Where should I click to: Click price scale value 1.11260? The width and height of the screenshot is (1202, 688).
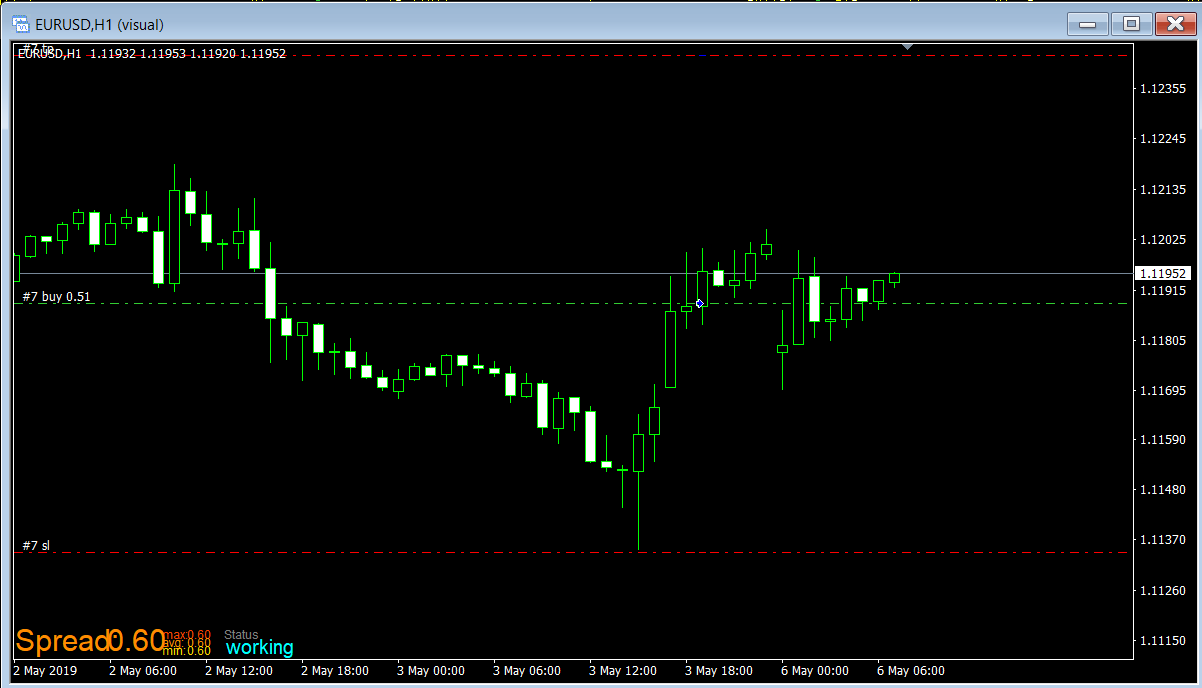click(1163, 591)
